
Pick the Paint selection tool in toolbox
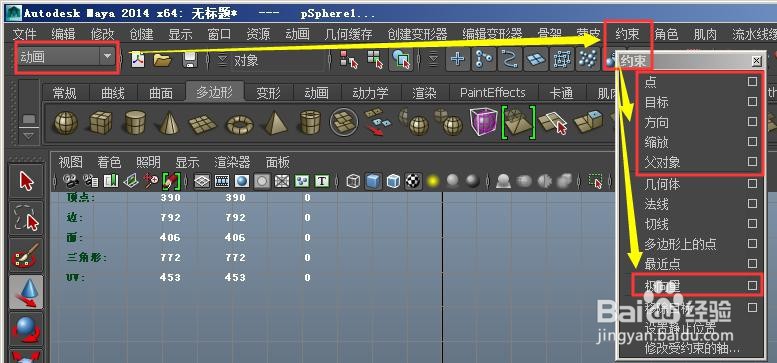[x=26, y=256]
